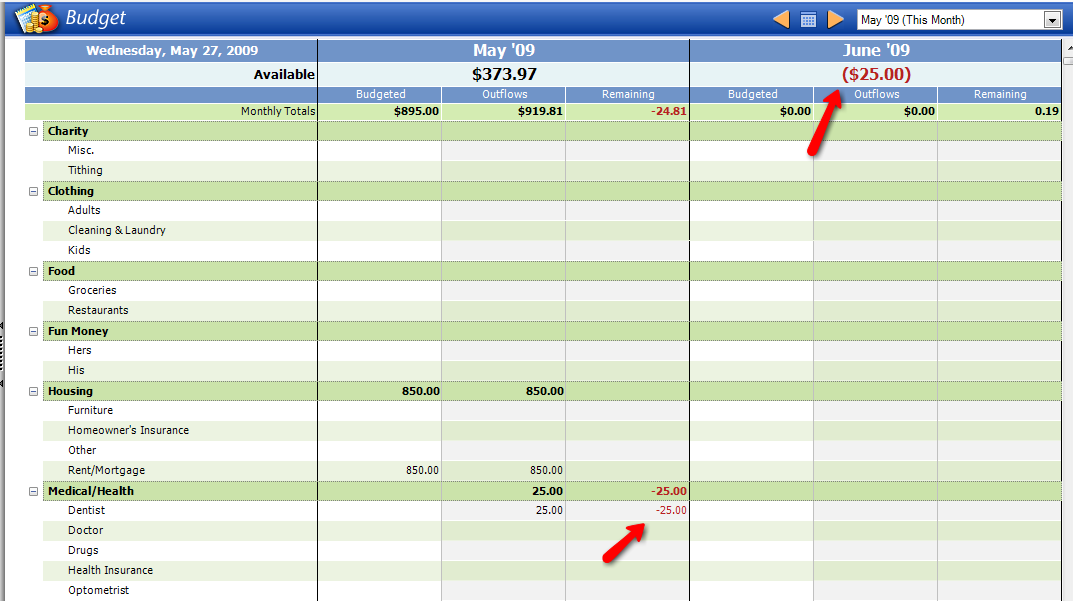The width and height of the screenshot is (1073, 601).
Task: Click May Budgeted column header
Action: coord(380,94)
